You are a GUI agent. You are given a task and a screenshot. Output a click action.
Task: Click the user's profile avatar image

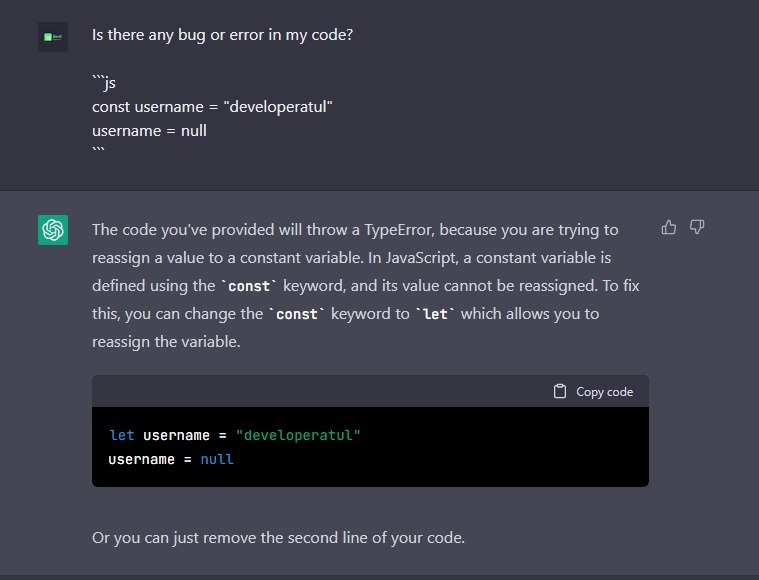(53, 37)
